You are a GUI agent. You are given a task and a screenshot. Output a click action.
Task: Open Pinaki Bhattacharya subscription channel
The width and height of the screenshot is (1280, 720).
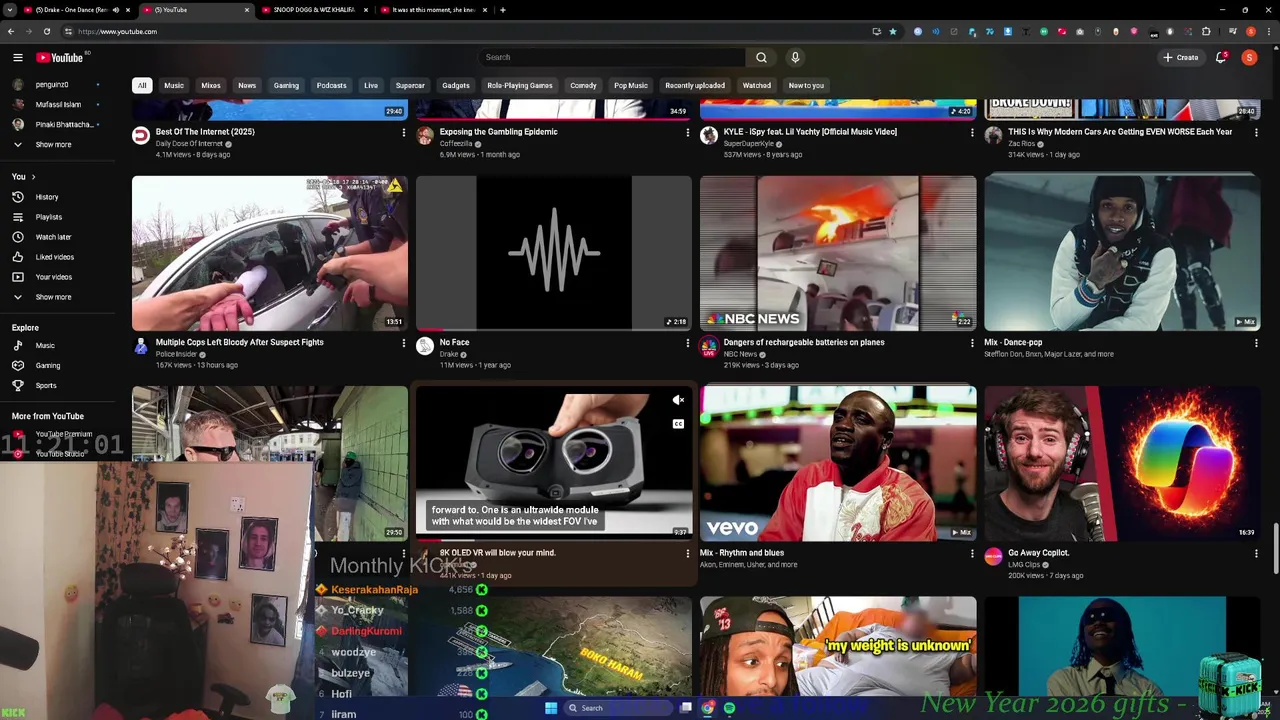[63, 125]
